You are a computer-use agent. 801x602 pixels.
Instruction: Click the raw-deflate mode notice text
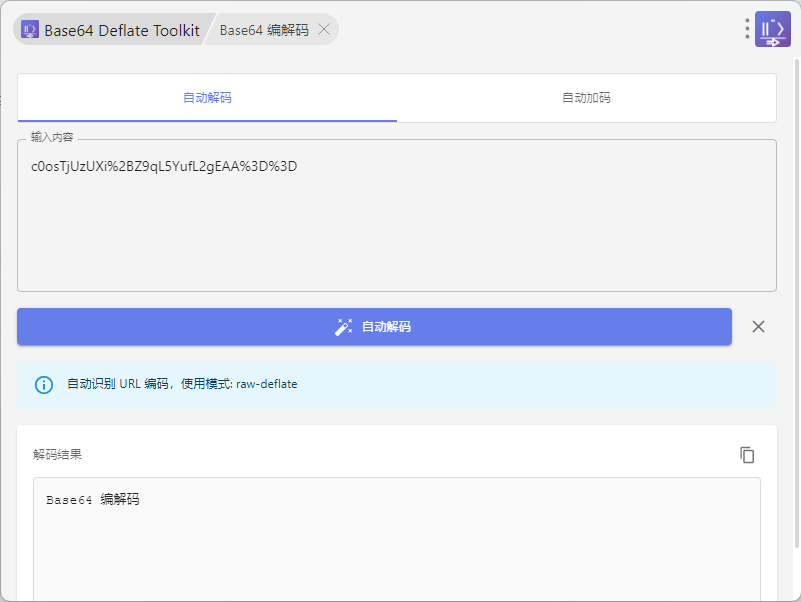(182, 384)
